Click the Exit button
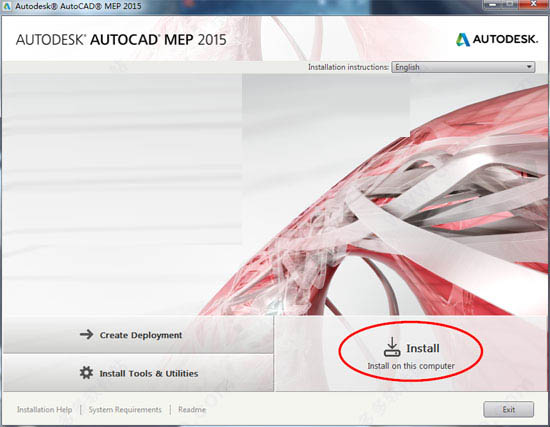This screenshot has height=427, width=550. coord(508,409)
